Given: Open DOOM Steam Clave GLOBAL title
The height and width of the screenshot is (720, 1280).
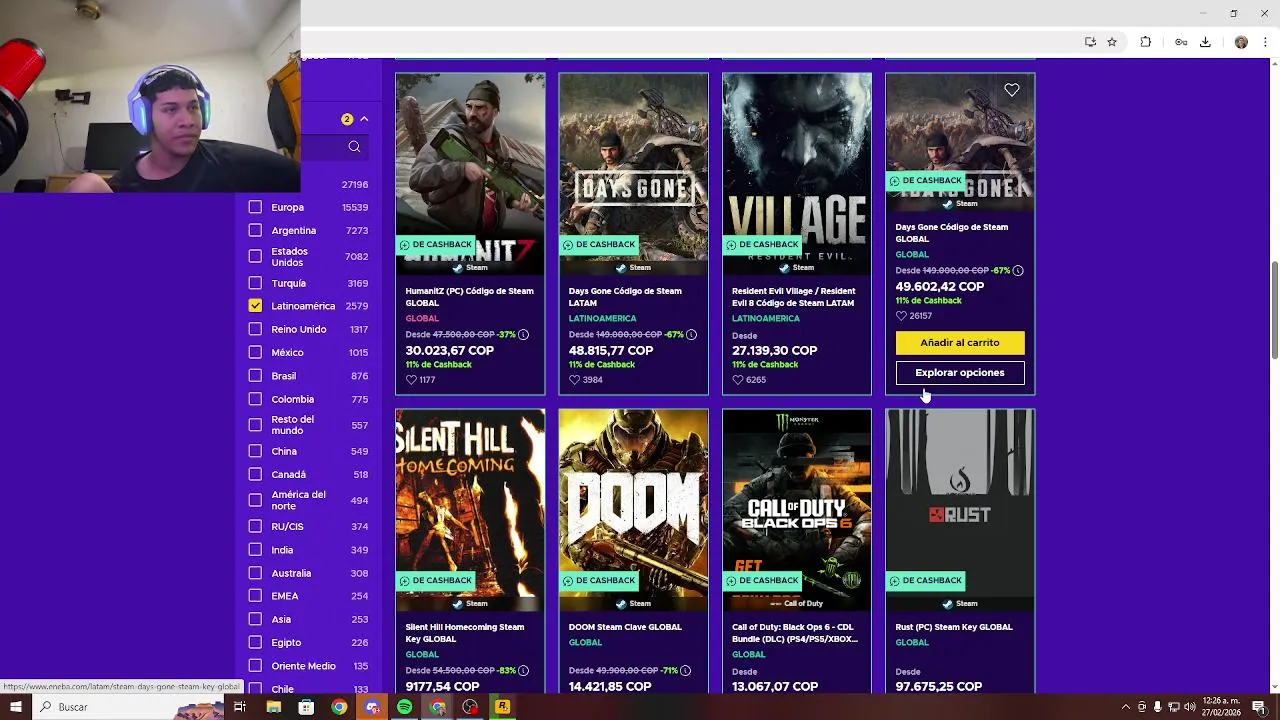Looking at the screenshot, I should tap(625, 627).
